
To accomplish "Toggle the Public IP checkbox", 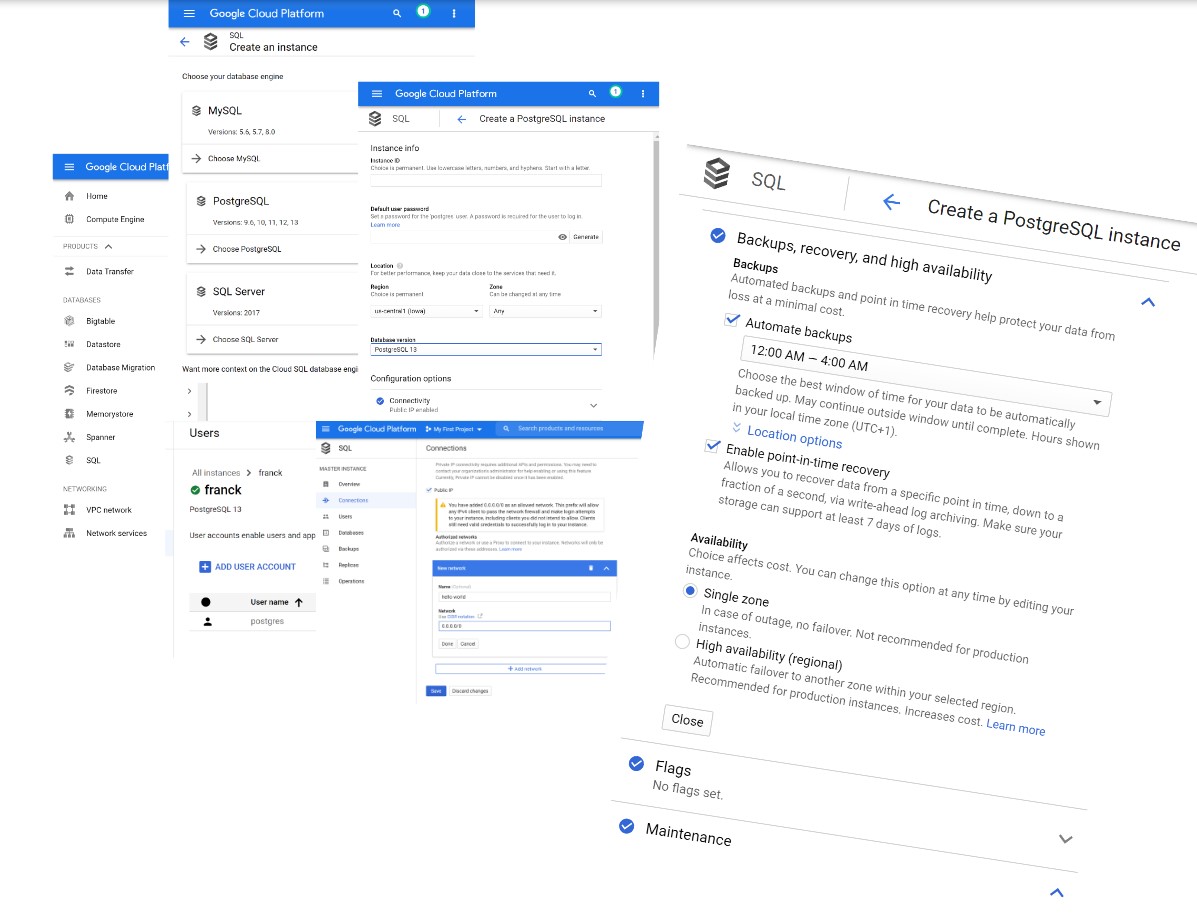I will coord(428,490).
